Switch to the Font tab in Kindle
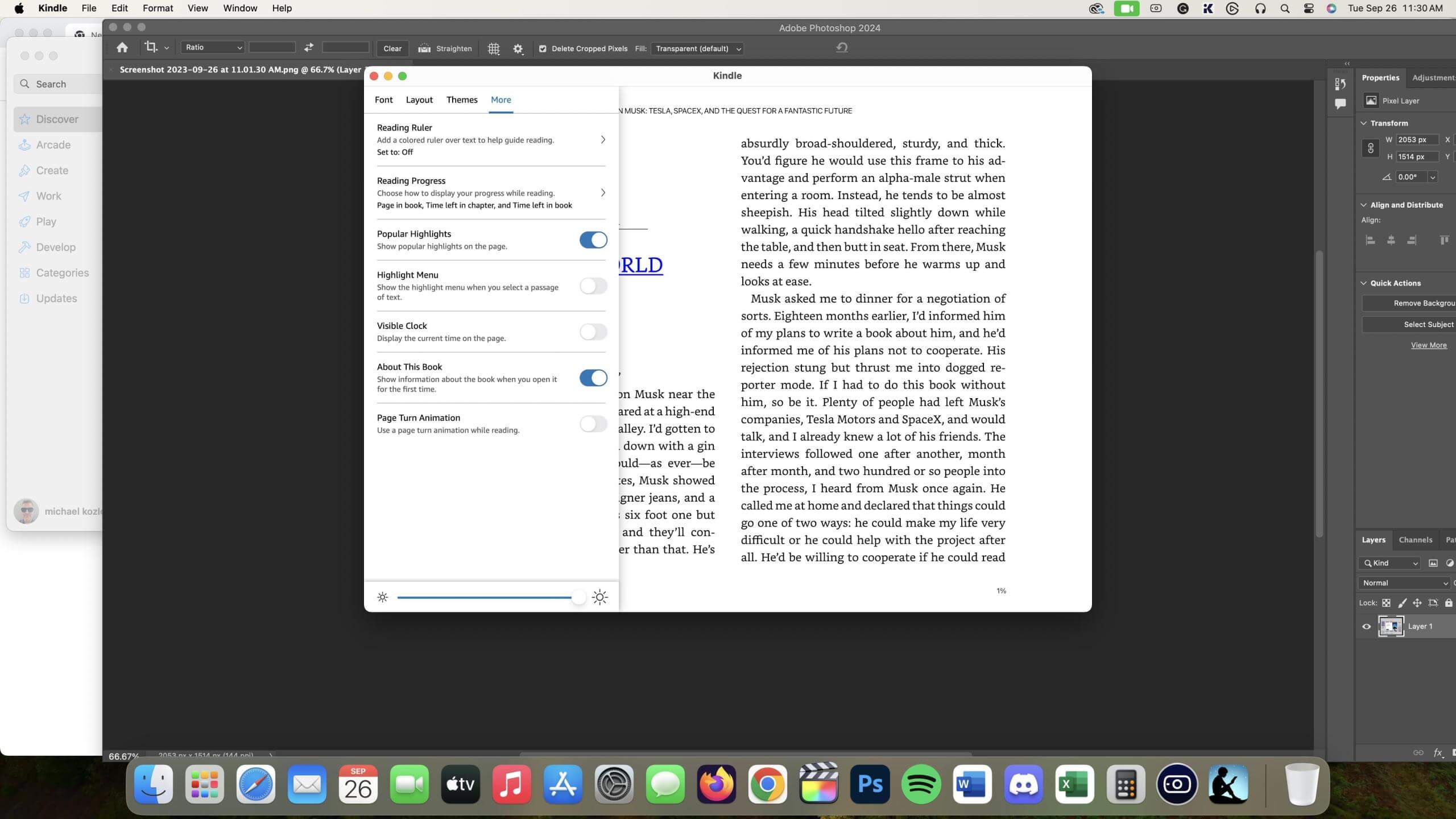1456x819 pixels. [x=383, y=100]
